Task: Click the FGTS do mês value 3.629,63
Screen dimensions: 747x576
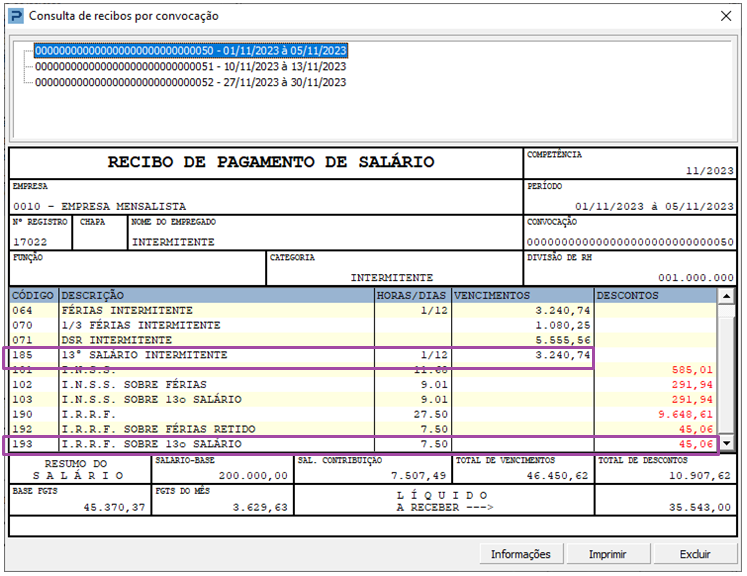Action: (x=260, y=507)
